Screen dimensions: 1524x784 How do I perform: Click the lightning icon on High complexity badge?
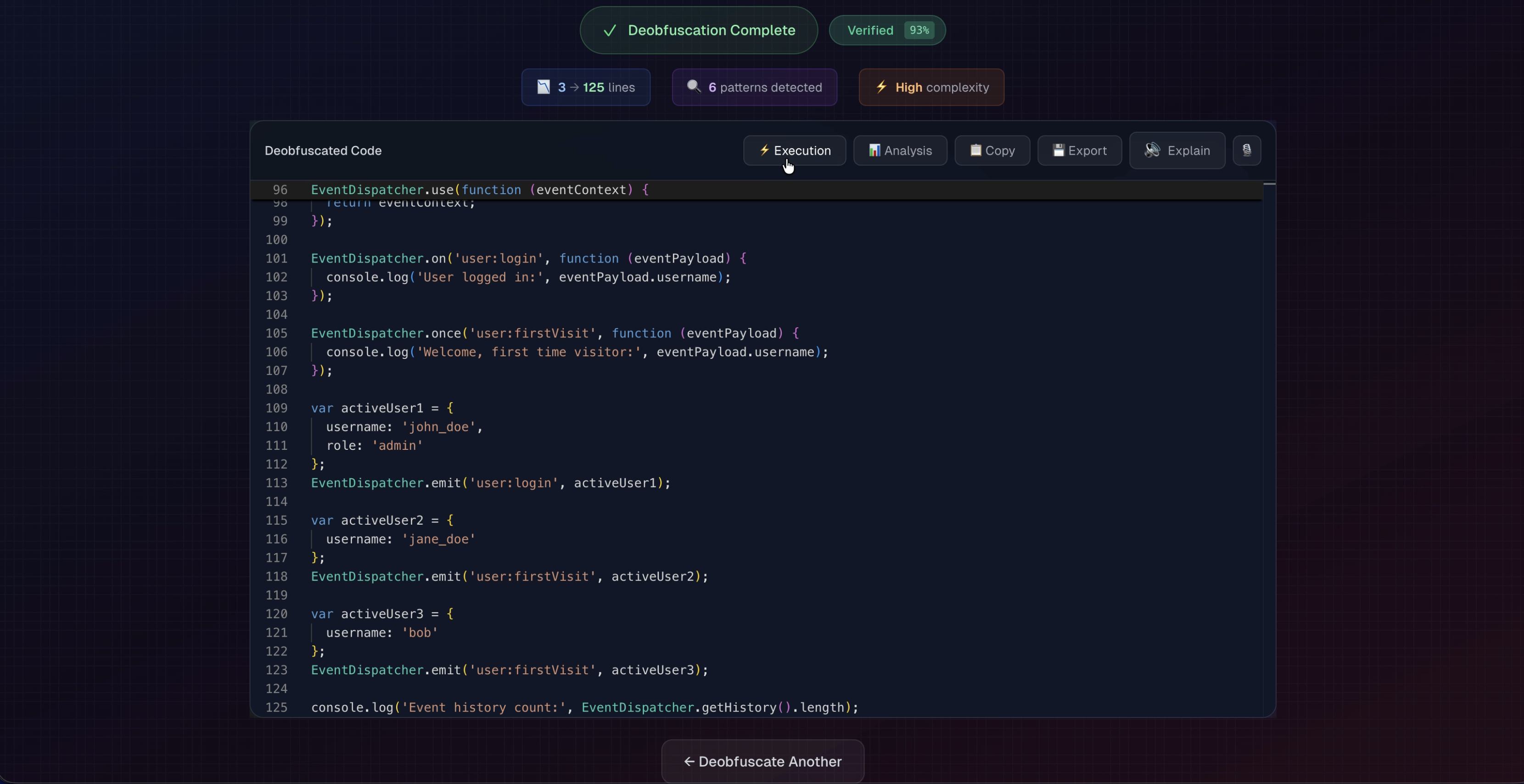point(881,87)
